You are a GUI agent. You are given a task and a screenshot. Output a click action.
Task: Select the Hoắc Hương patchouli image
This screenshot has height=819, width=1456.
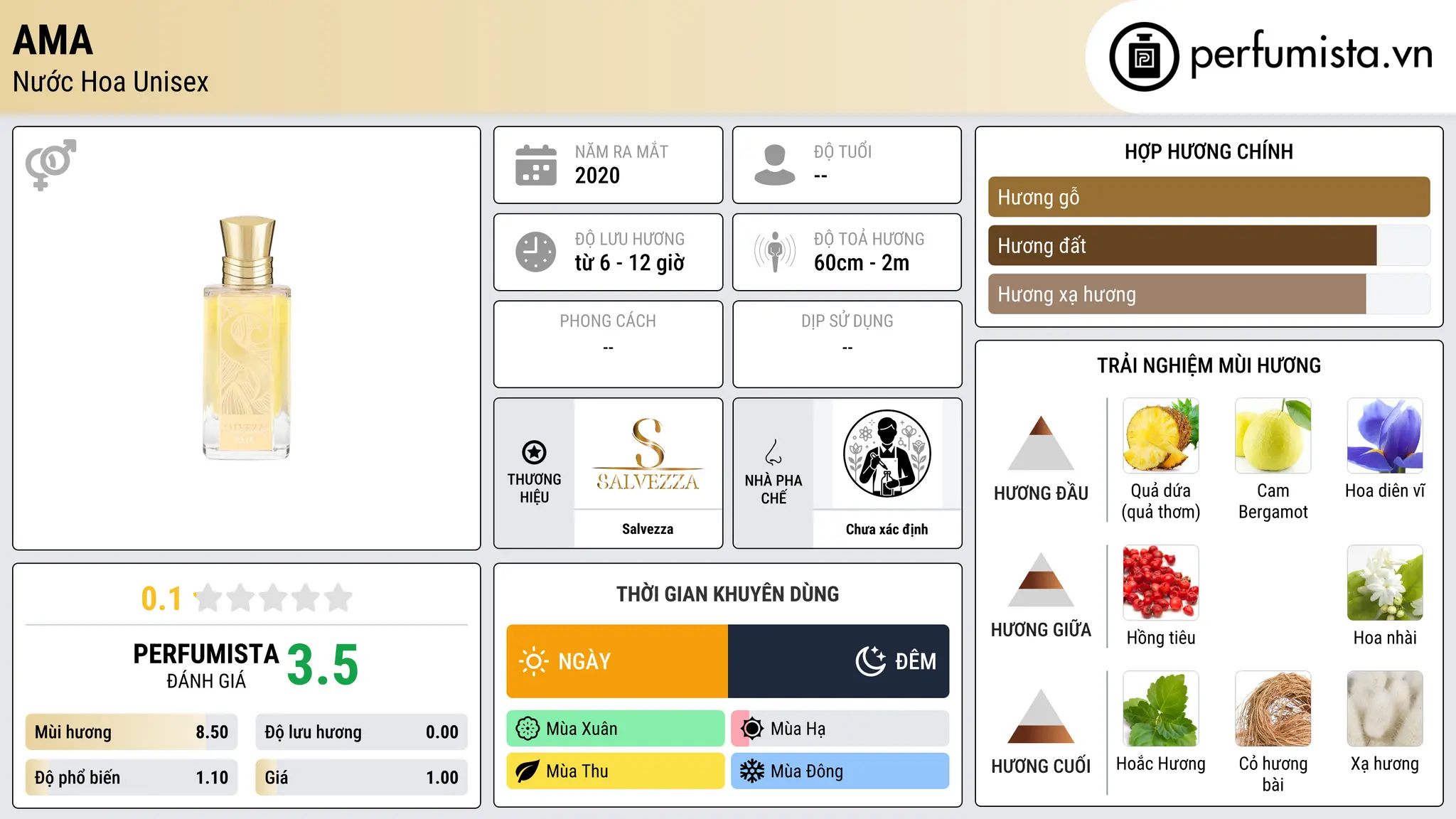[1161, 709]
